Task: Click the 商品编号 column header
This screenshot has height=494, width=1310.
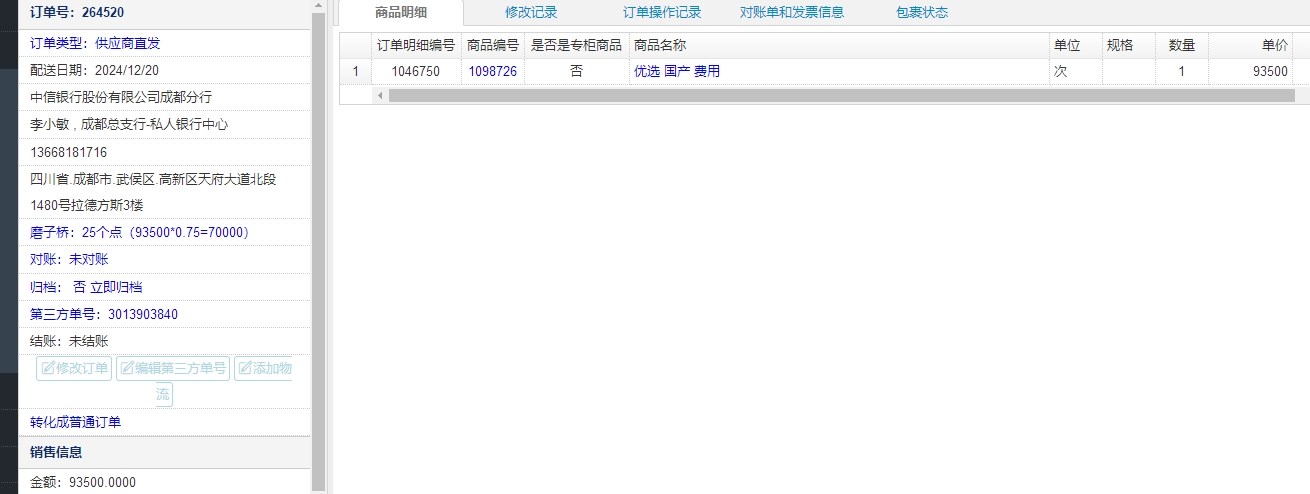Action: 493,46
